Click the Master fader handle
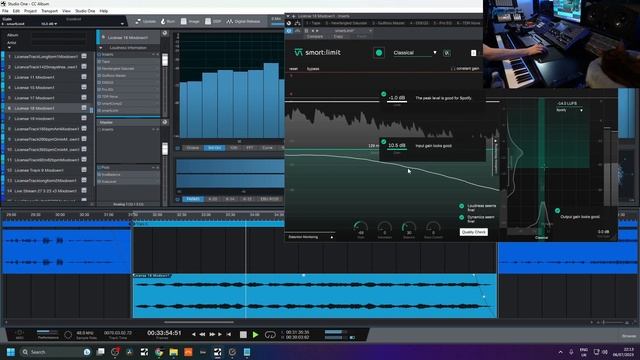This screenshot has width=640, height=360. tap(165, 149)
